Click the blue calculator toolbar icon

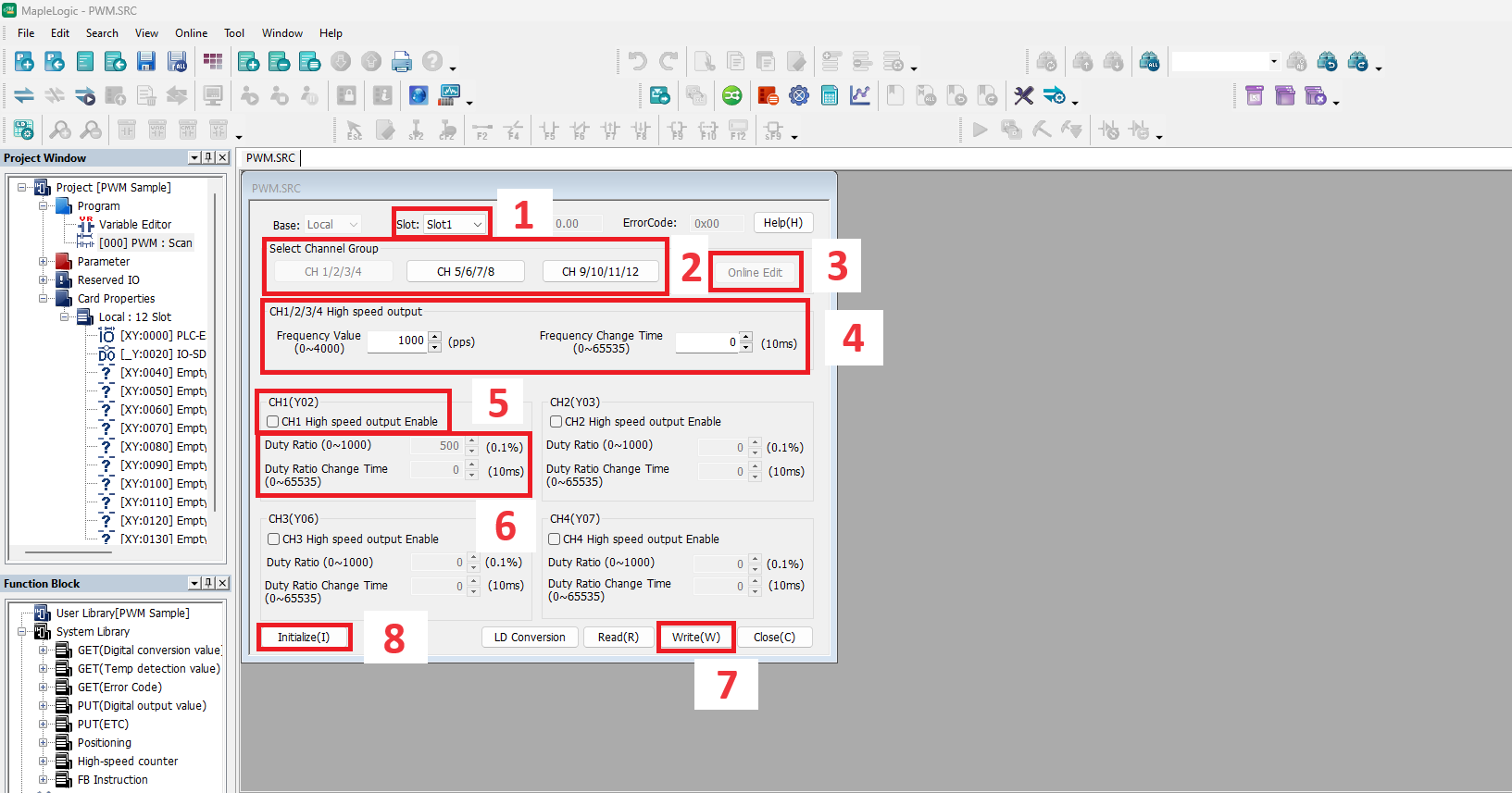[x=830, y=95]
